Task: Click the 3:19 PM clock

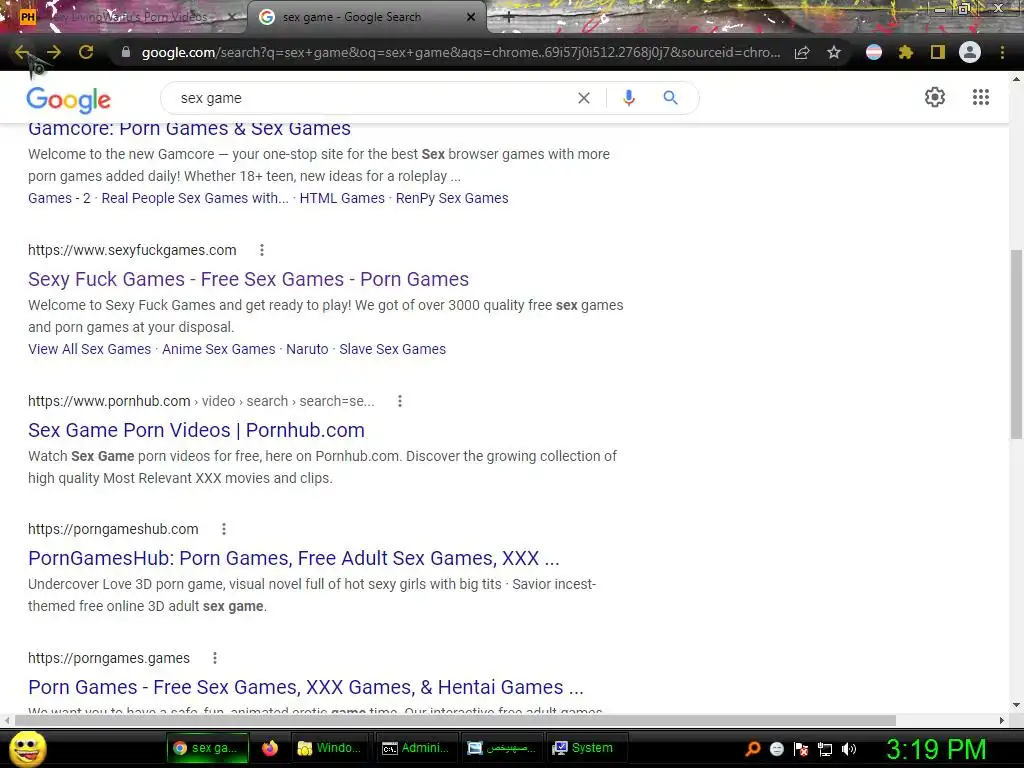Action: [936, 749]
